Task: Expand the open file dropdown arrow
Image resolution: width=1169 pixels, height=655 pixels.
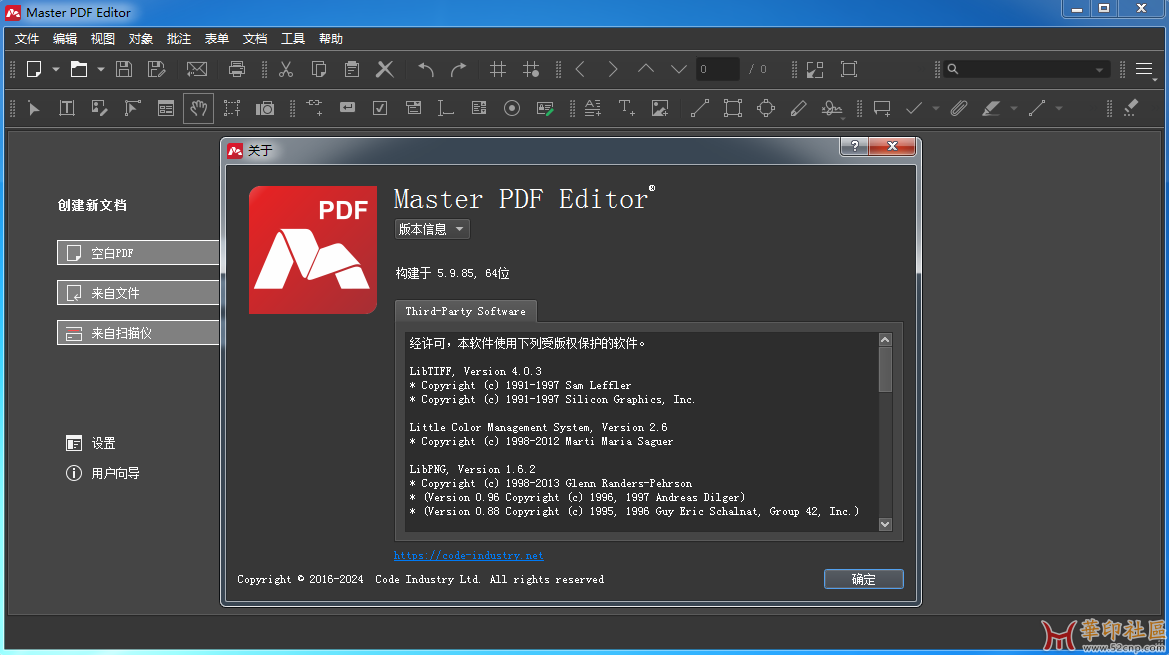Action: coord(101,69)
